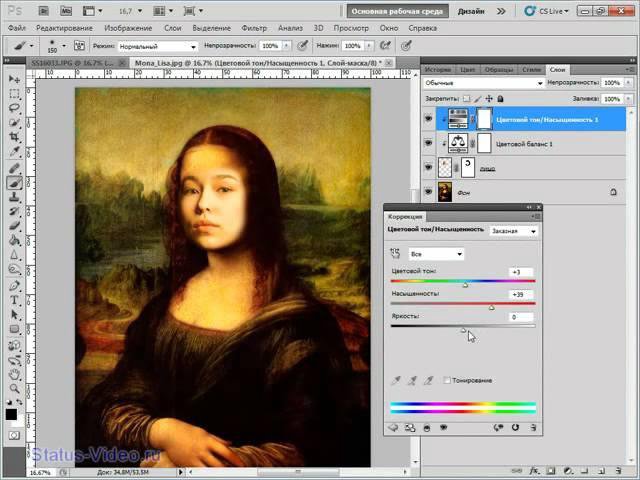Hide the Фон layer with eye icon
Screen dimensions: 640x480
point(429,191)
